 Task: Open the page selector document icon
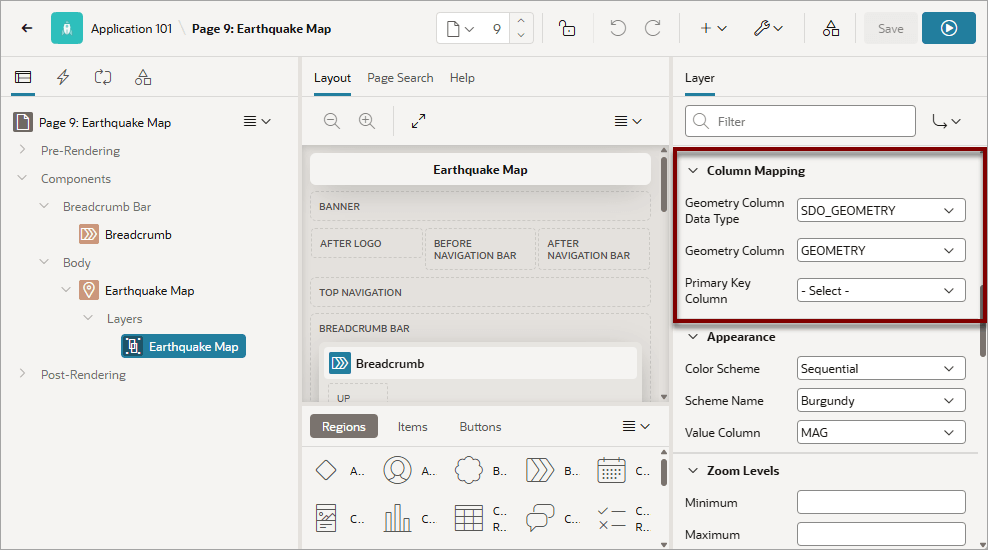(x=460, y=29)
